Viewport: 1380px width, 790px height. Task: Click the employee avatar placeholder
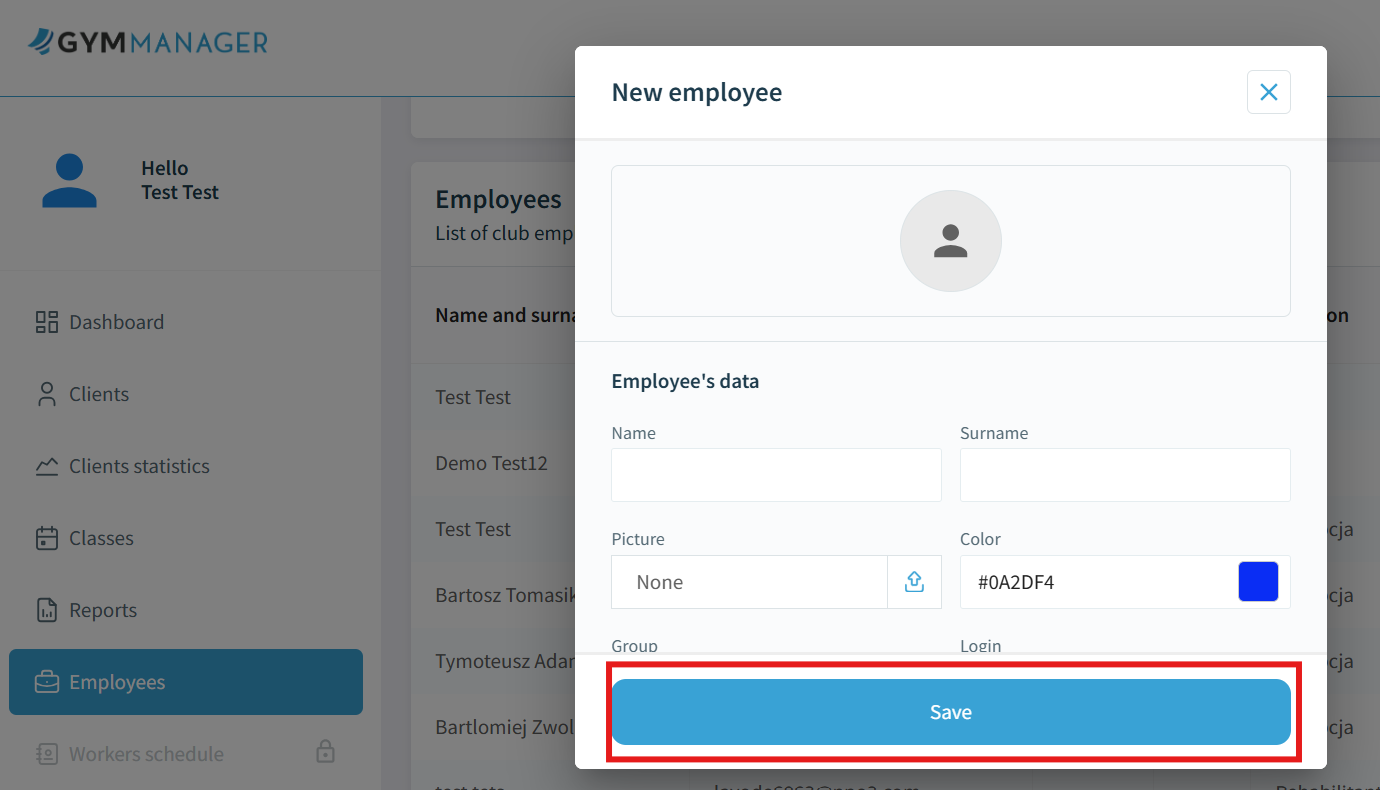950,241
